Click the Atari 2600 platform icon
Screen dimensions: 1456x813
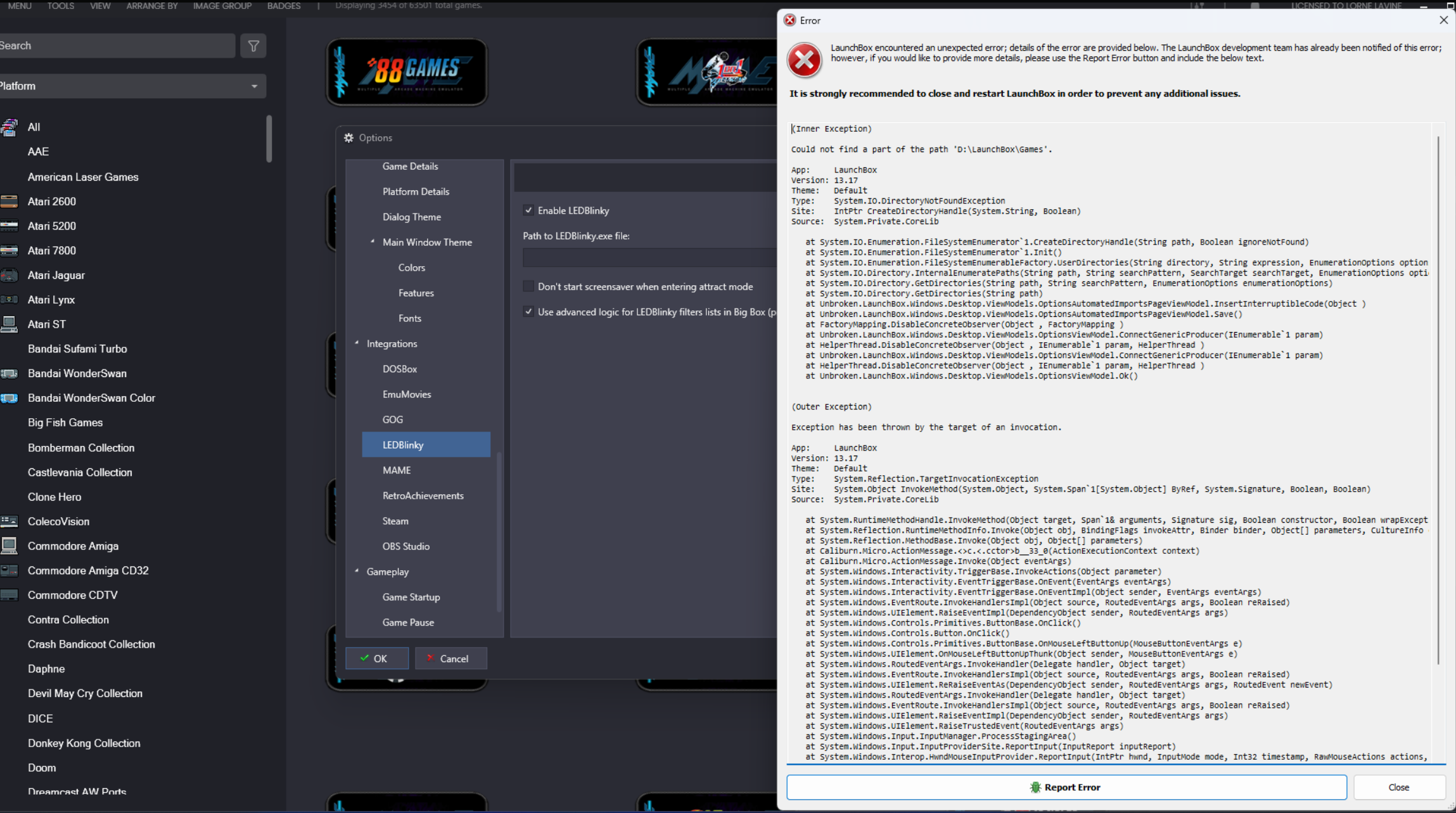9,202
